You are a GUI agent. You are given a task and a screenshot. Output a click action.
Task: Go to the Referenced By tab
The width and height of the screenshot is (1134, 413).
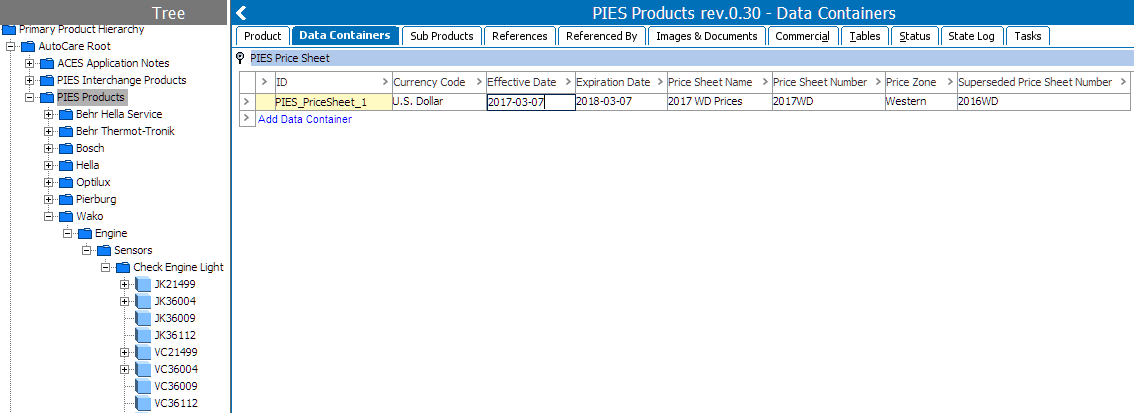(x=602, y=35)
